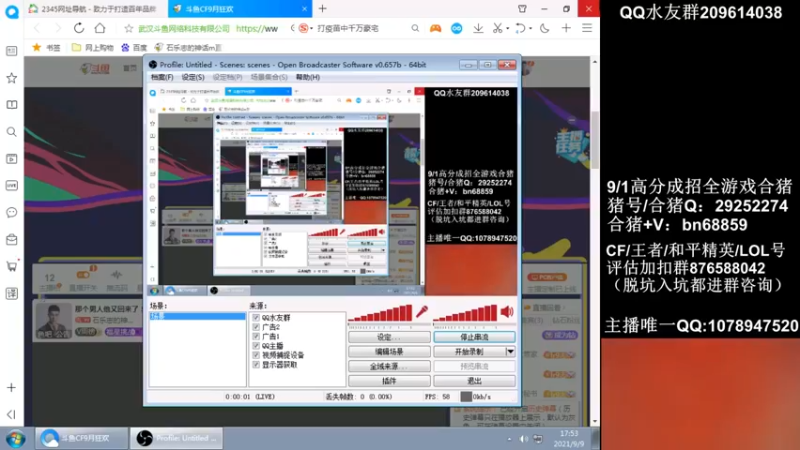Open the sidebar chat bubble icon
The image size is (800, 450).
pyautogui.click(x=11, y=212)
